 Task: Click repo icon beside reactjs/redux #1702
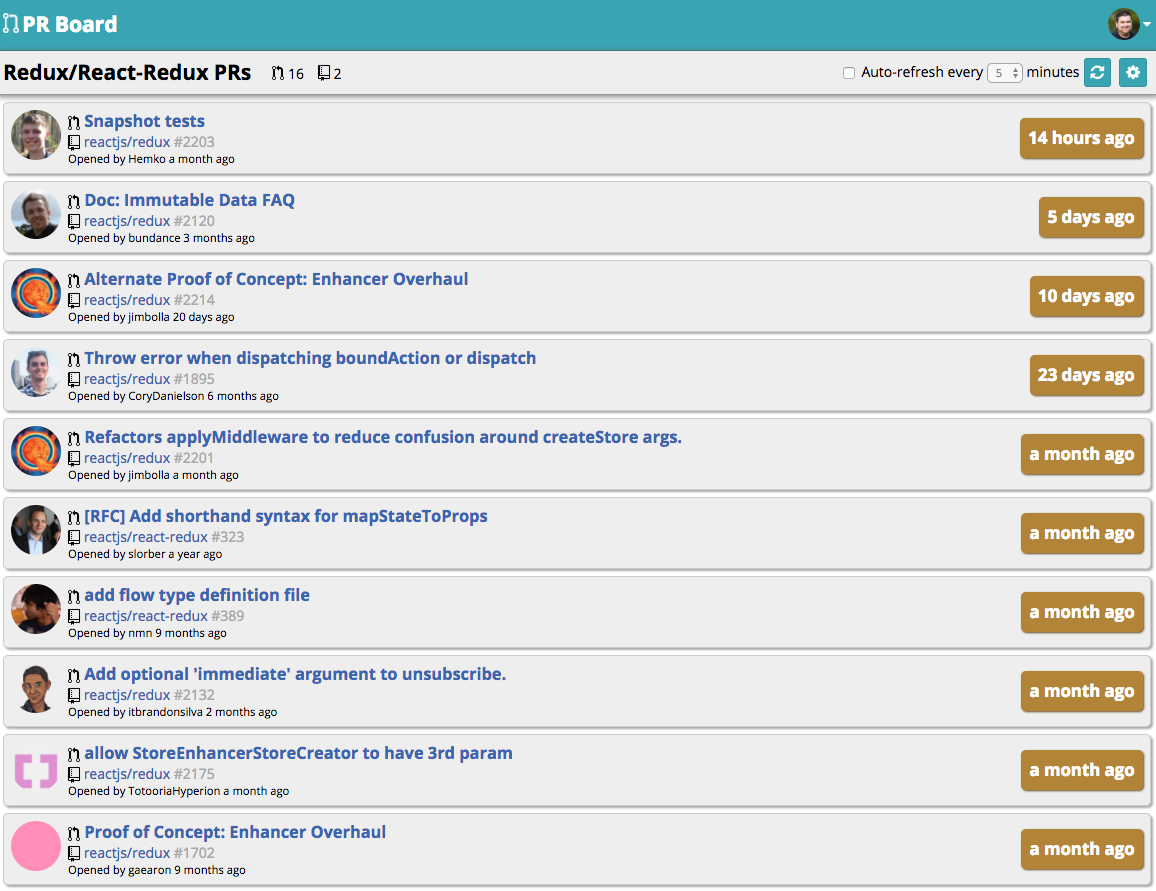coord(74,853)
